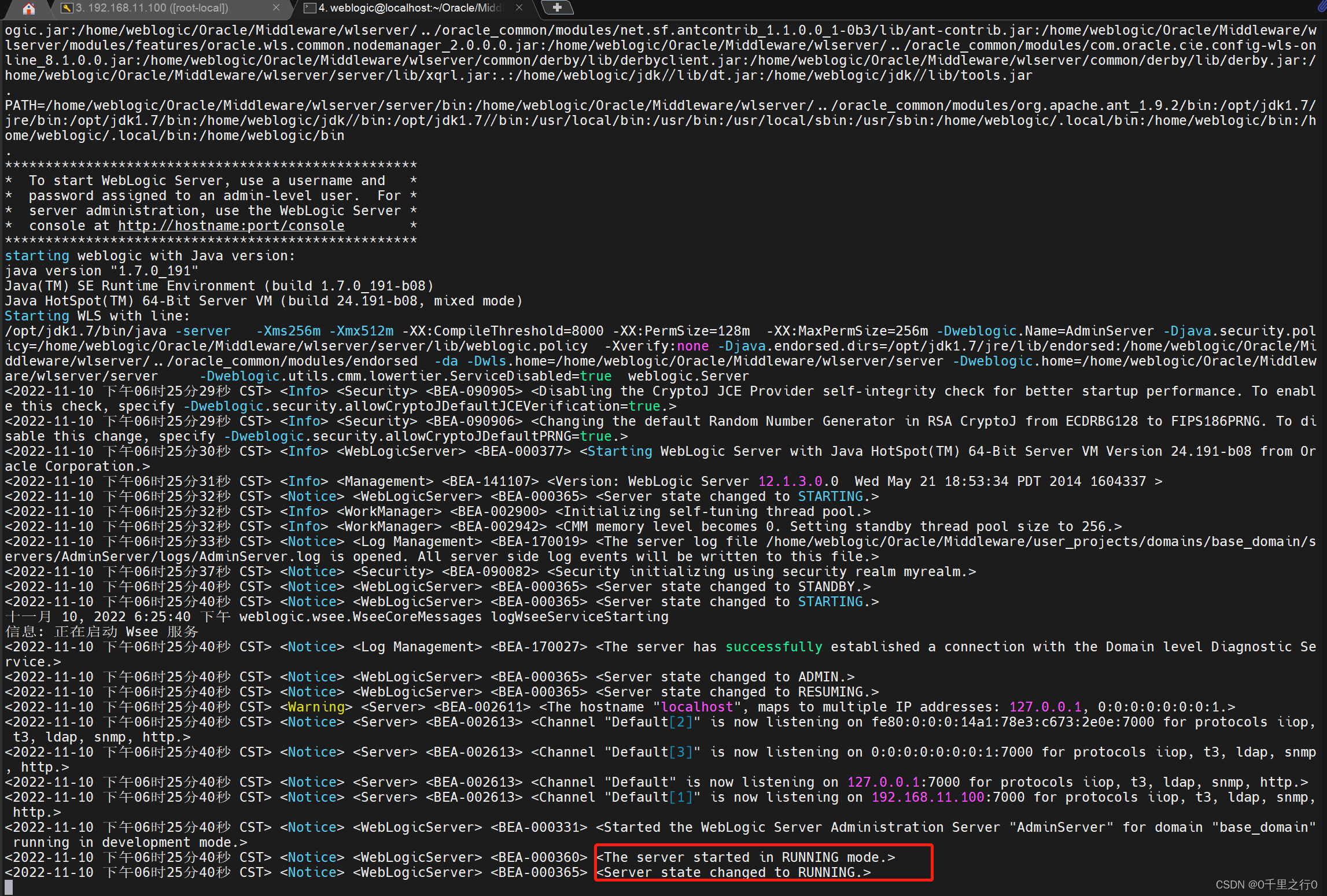Close the weblogic@localhost tab
The height and width of the screenshot is (896, 1327).
pos(519,8)
